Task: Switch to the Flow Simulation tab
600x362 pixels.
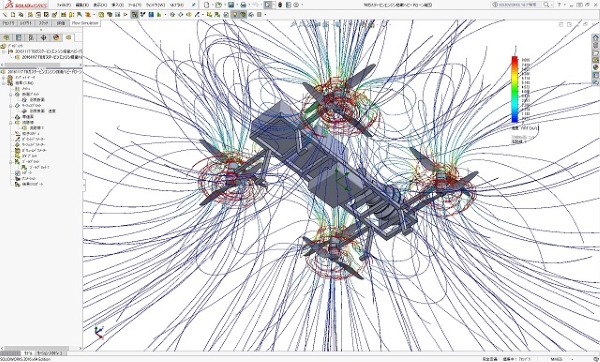Action: 85,23
